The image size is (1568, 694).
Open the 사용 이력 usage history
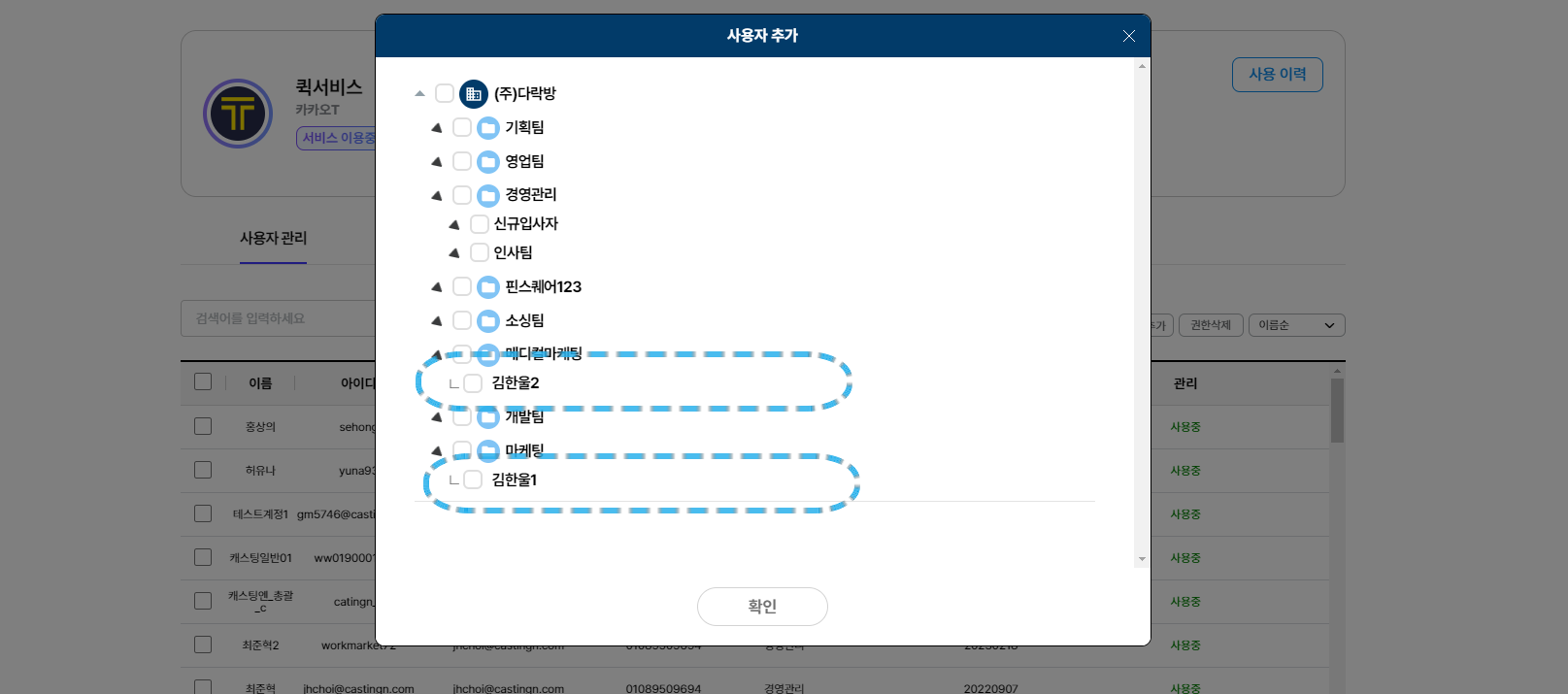[1277, 75]
